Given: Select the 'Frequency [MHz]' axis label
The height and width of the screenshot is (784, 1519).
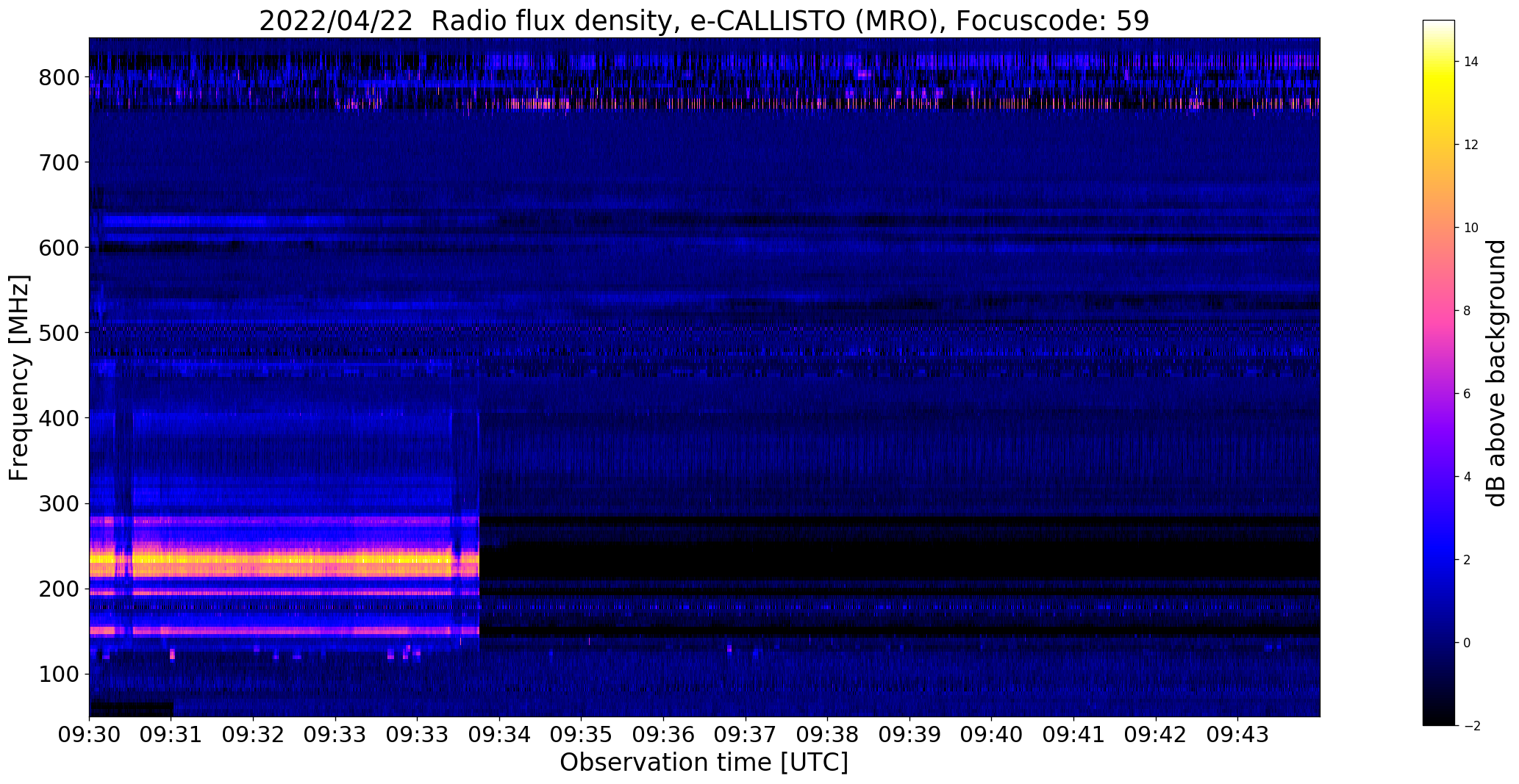Looking at the screenshot, I should (20, 378).
